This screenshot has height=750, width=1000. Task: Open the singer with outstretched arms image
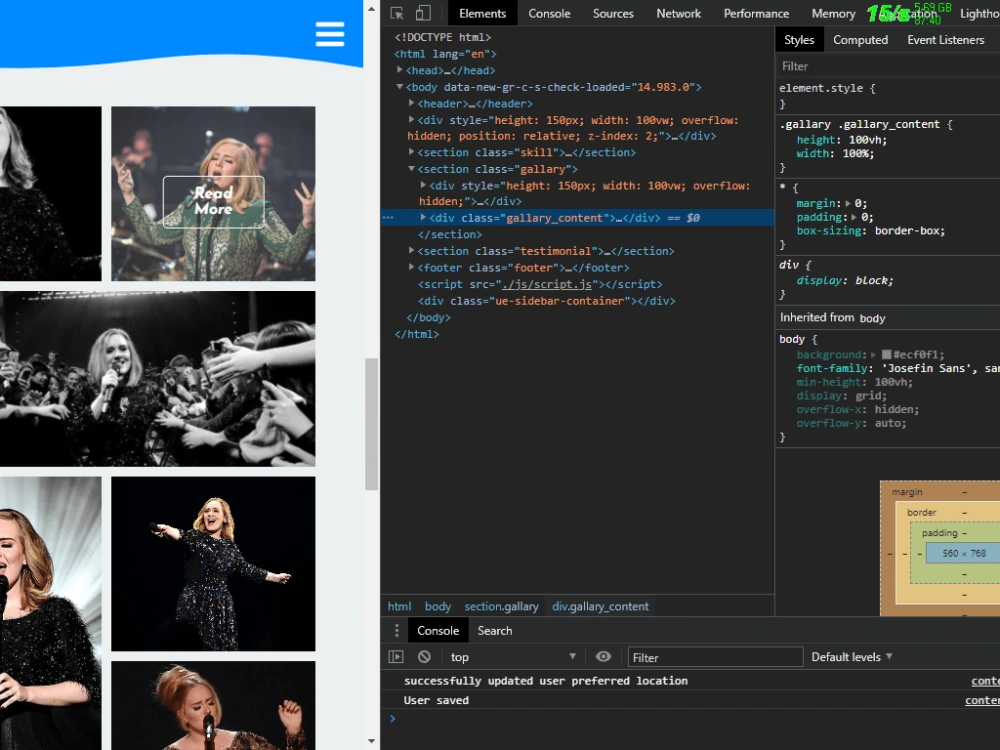click(213, 564)
